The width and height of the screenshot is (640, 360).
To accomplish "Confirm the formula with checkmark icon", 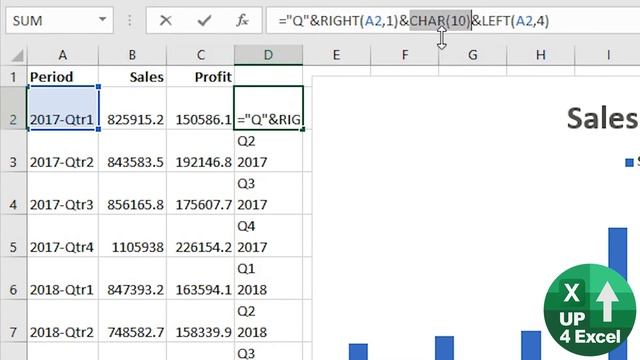I will coord(204,20).
